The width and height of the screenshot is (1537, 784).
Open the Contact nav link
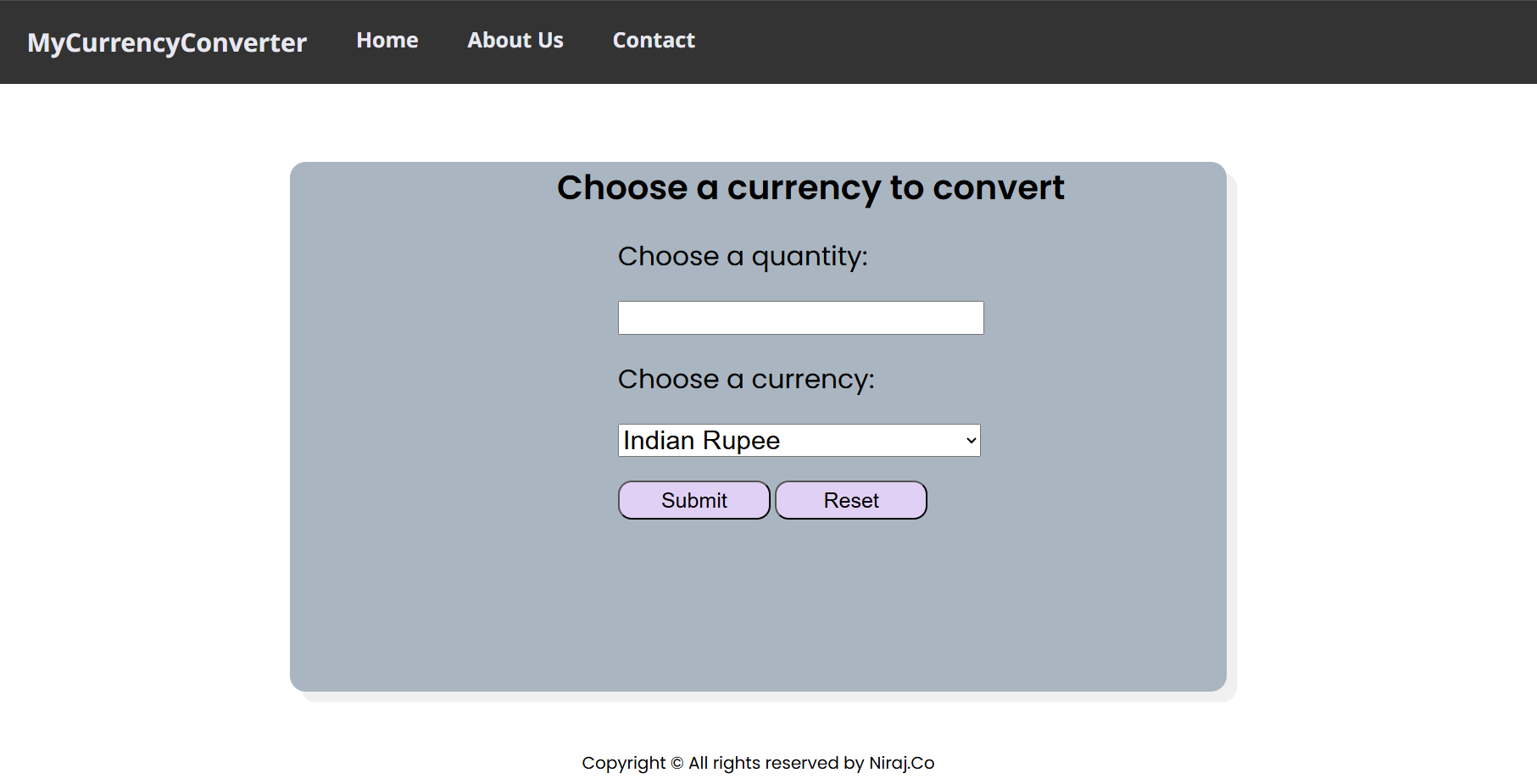coord(654,40)
